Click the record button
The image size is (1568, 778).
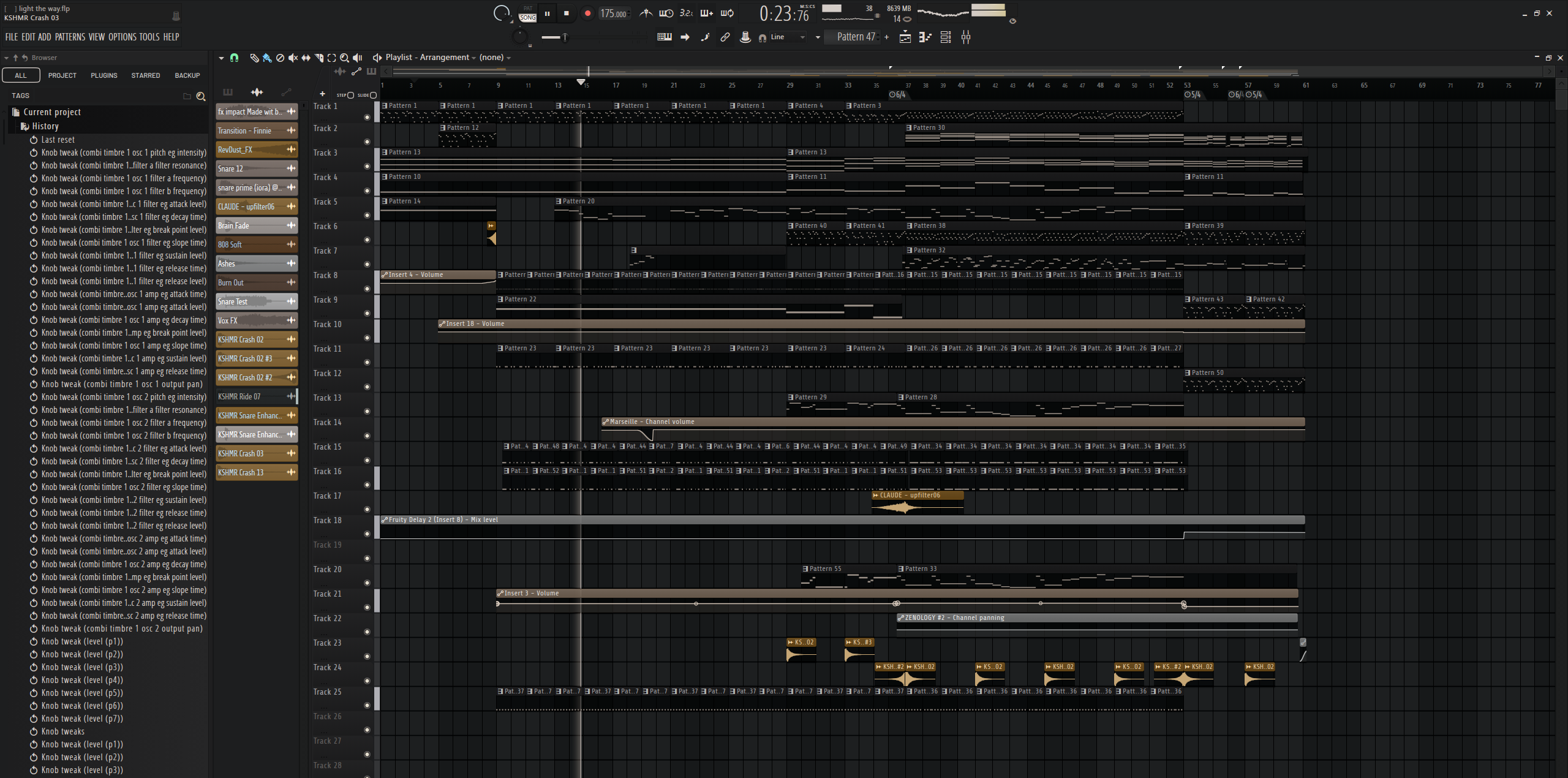click(587, 13)
